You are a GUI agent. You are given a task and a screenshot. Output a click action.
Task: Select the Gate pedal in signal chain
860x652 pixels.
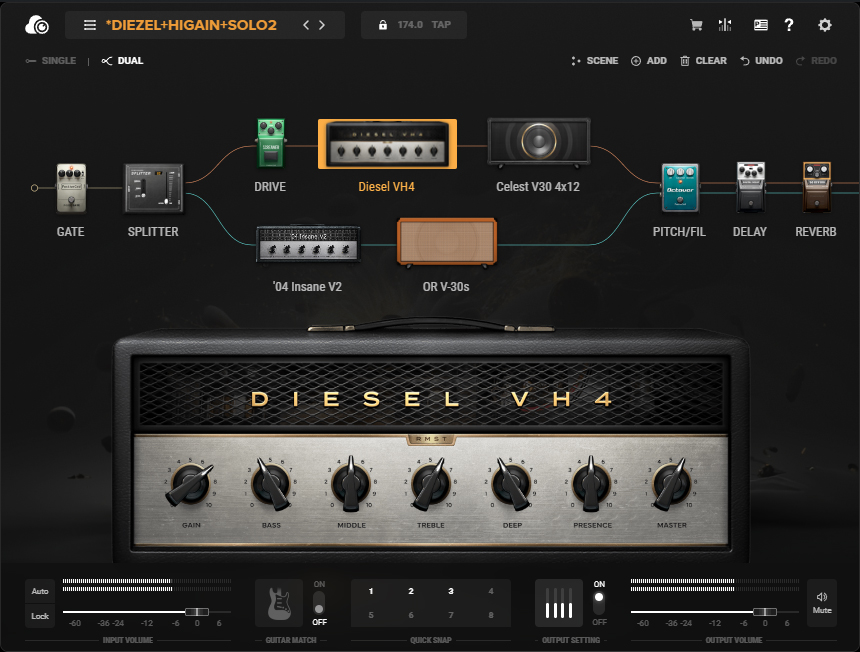tap(70, 188)
